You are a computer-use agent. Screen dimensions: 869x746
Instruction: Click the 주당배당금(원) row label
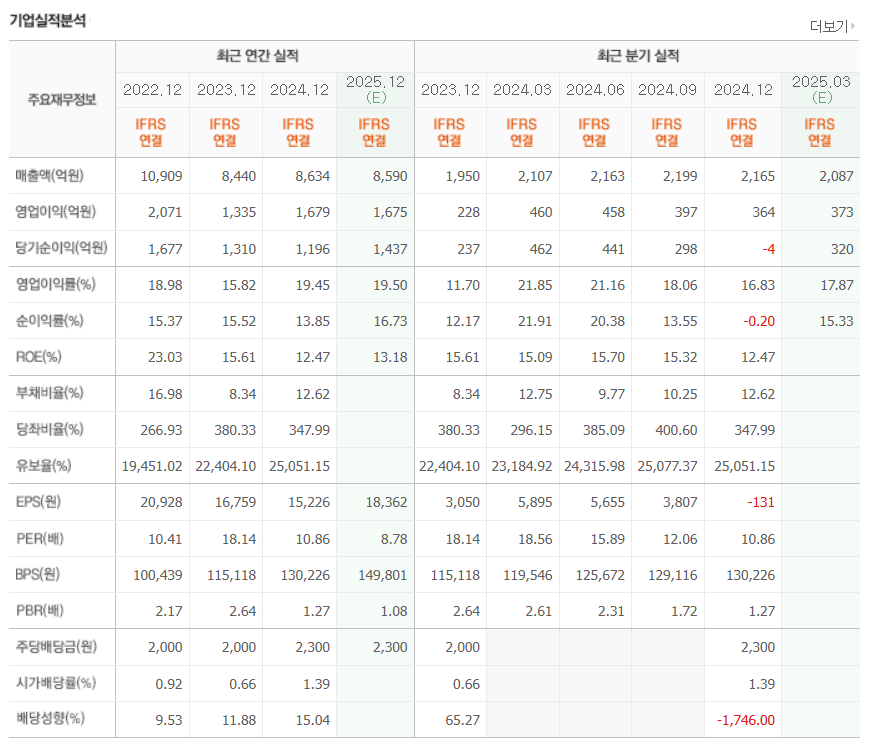tap(56, 647)
